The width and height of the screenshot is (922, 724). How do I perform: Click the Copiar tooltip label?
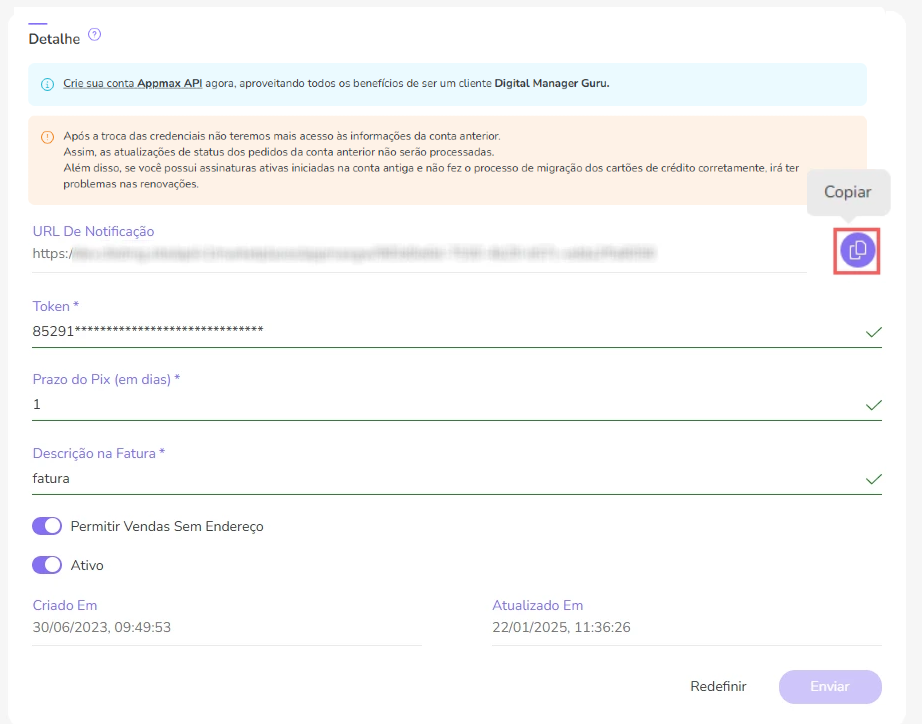(x=848, y=191)
